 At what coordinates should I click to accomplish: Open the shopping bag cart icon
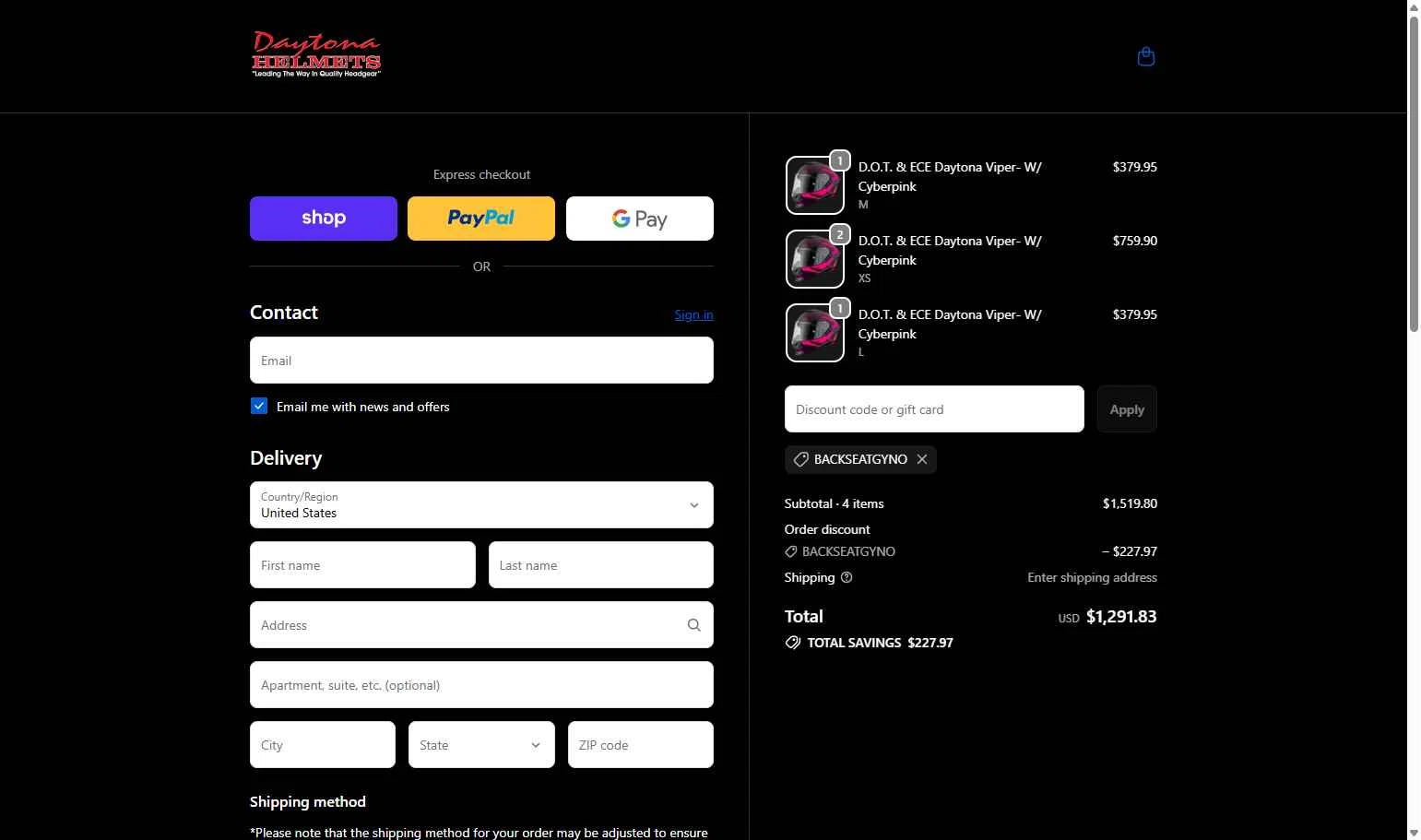tap(1146, 57)
